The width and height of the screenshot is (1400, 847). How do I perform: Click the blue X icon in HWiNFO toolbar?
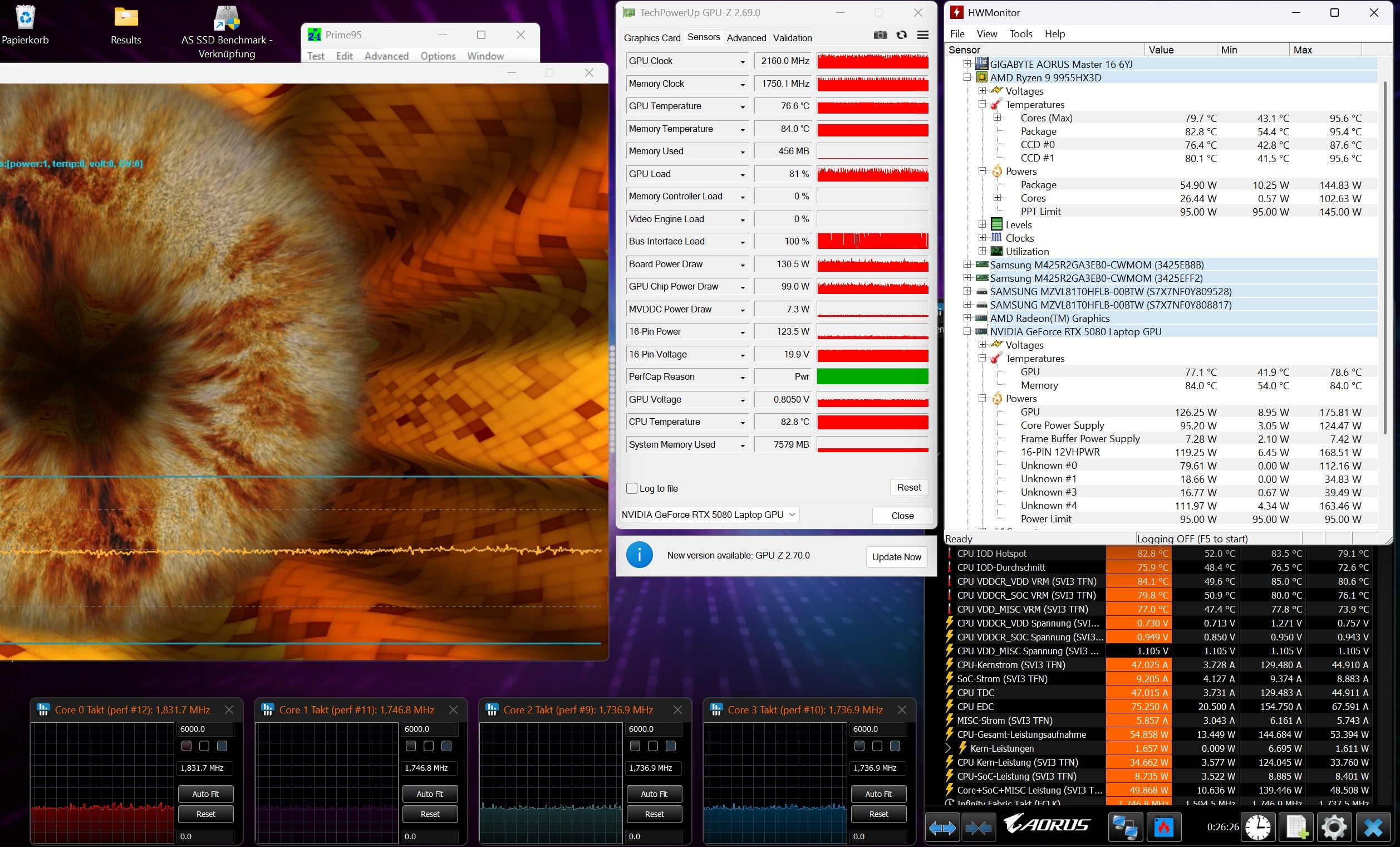pos(1373,827)
